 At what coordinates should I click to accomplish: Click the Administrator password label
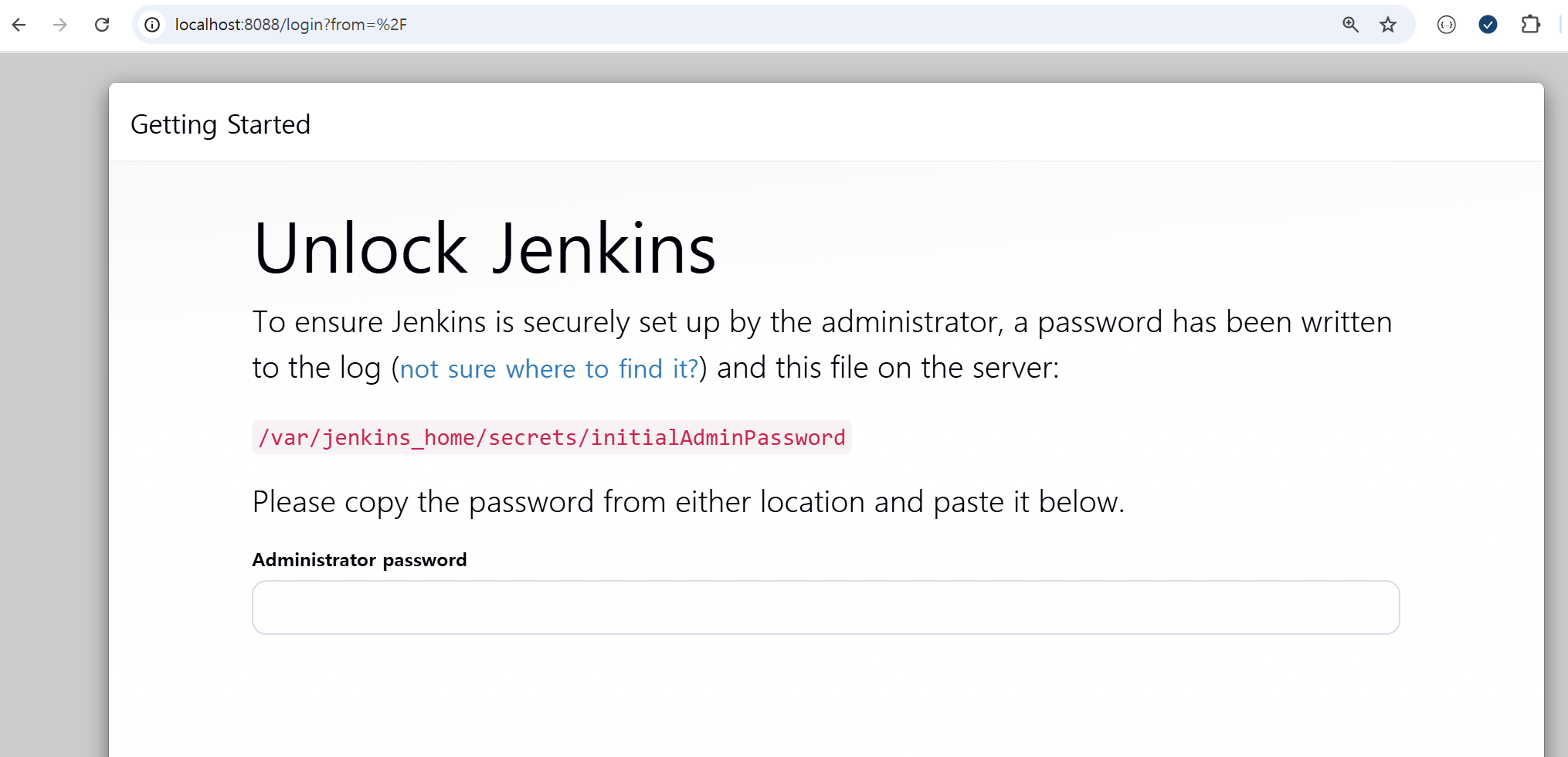click(359, 560)
